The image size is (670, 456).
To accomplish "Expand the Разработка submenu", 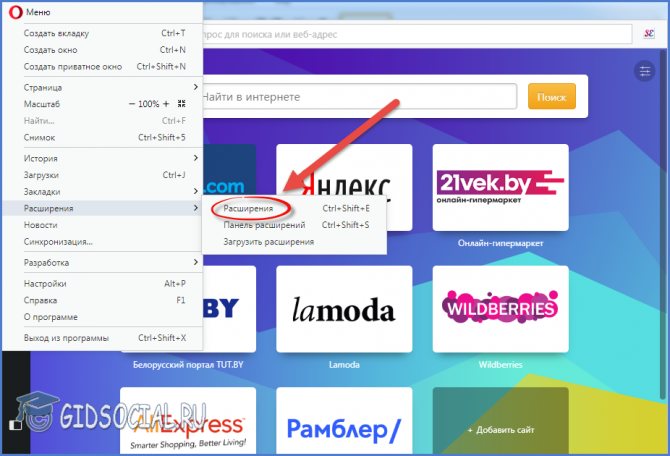I will coord(103,262).
